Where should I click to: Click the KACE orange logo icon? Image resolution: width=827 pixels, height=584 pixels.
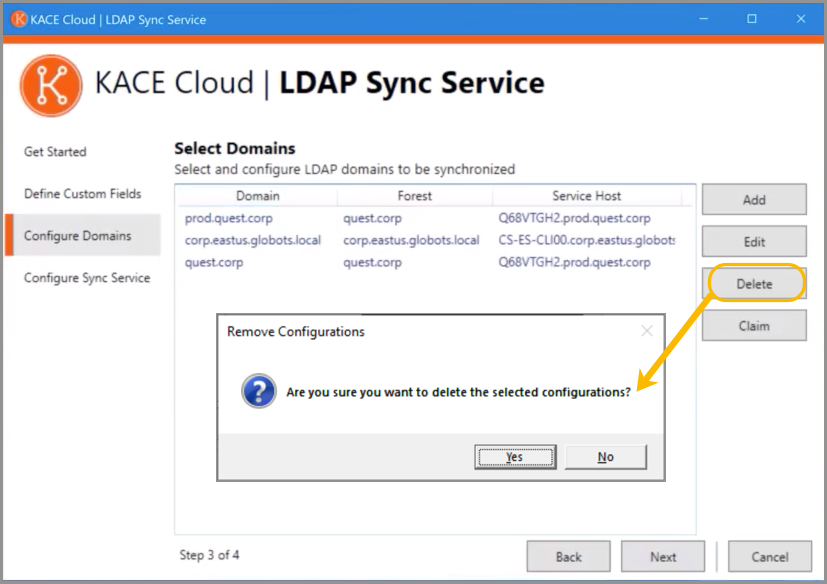click(51, 85)
